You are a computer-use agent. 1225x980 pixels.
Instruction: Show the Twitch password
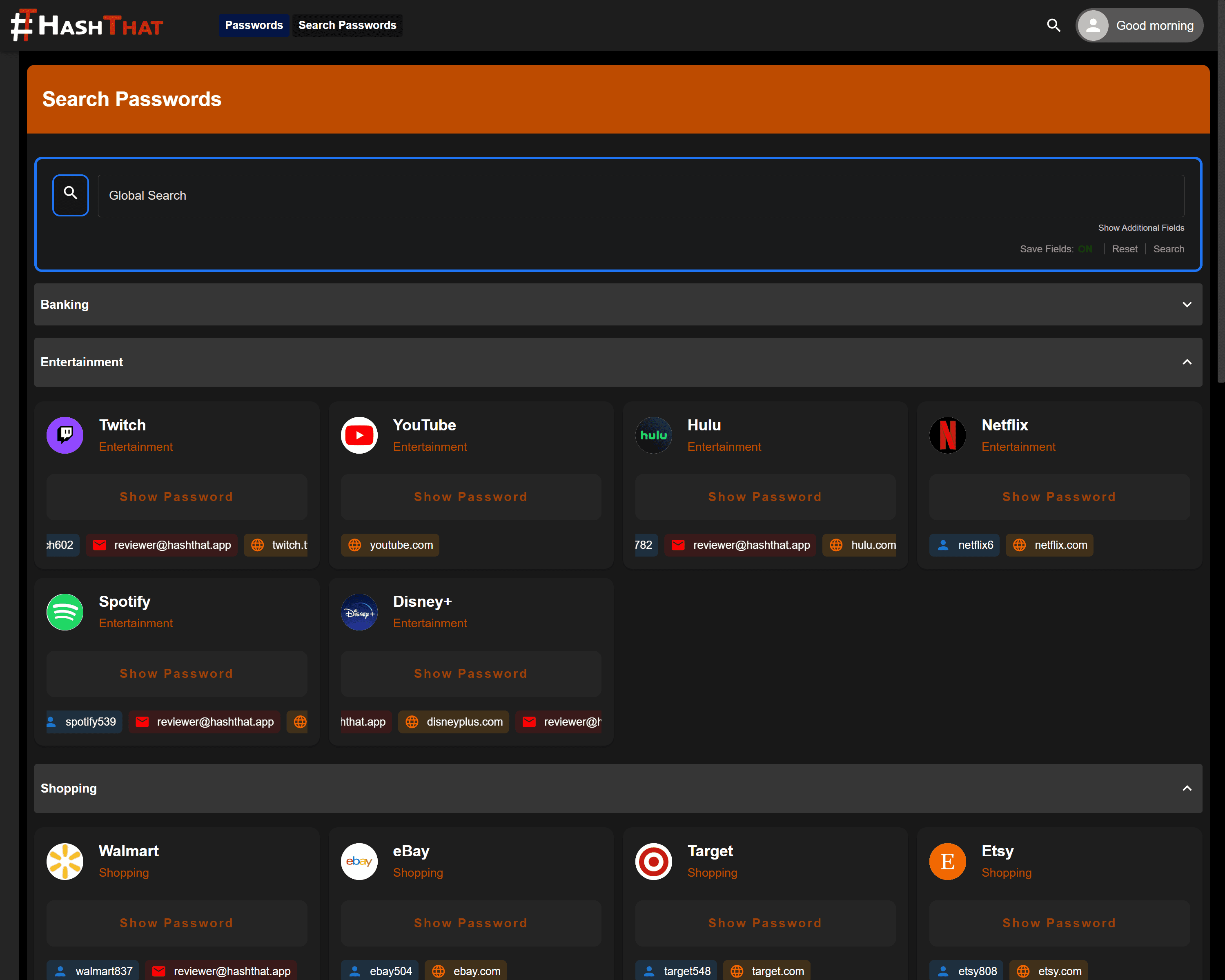[x=177, y=497]
